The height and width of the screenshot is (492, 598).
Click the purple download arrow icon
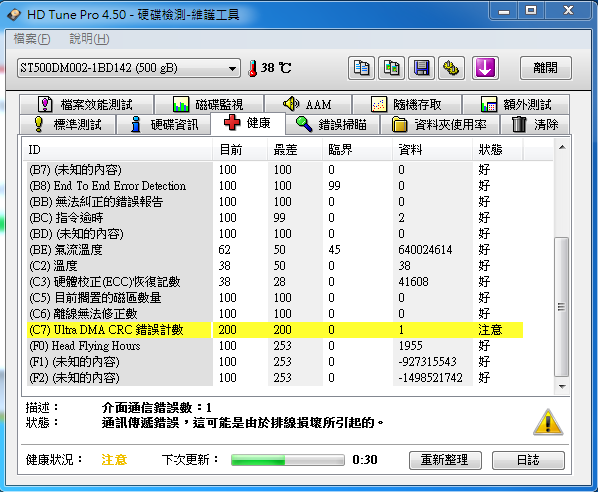tap(485, 68)
